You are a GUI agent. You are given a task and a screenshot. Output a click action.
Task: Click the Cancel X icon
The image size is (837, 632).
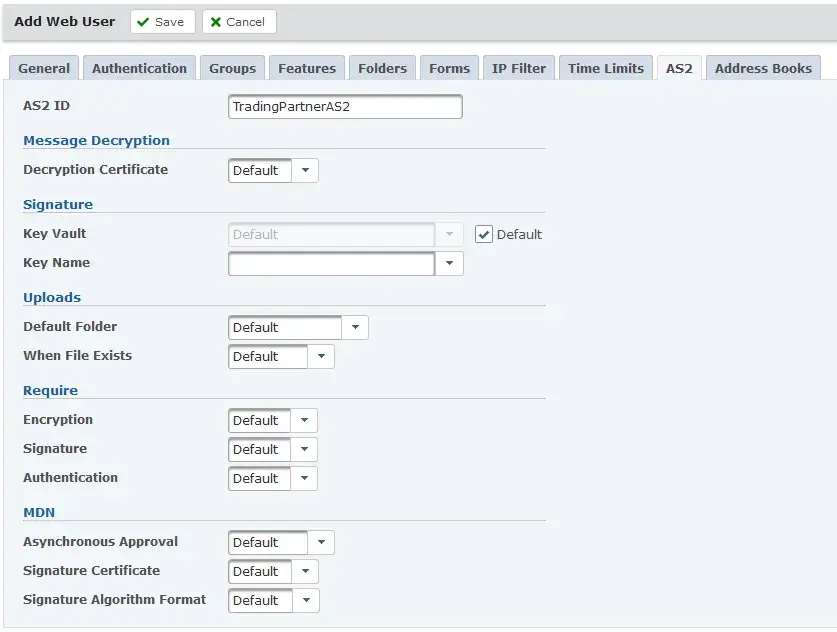click(x=215, y=22)
